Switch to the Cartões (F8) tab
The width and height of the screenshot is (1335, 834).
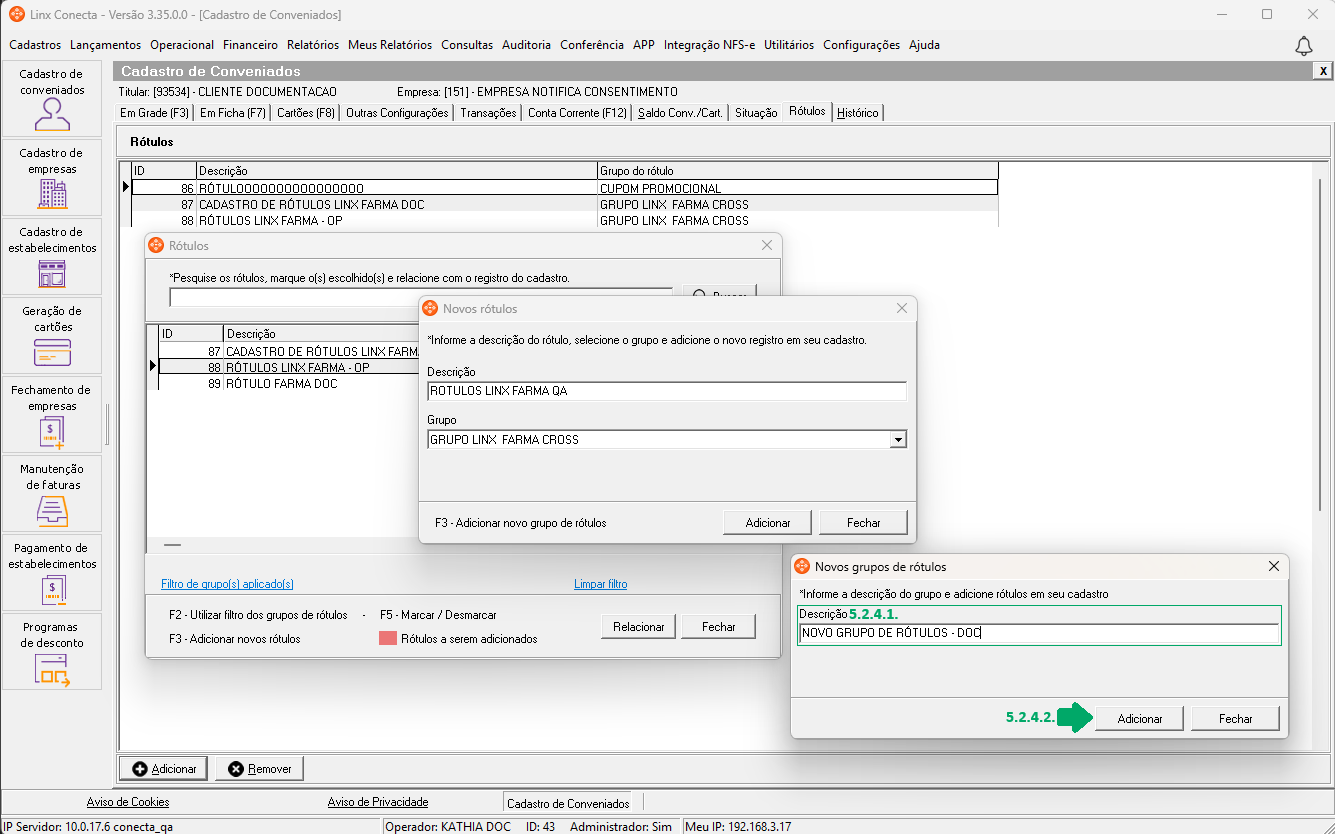click(x=306, y=113)
